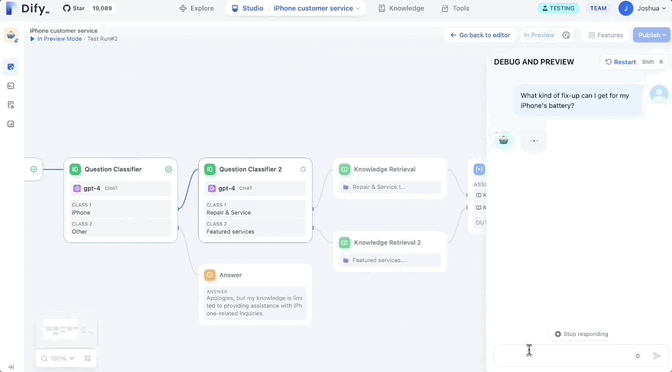Click Stop responding button
The width and height of the screenshot is (672, 372).
click(582, 334)
